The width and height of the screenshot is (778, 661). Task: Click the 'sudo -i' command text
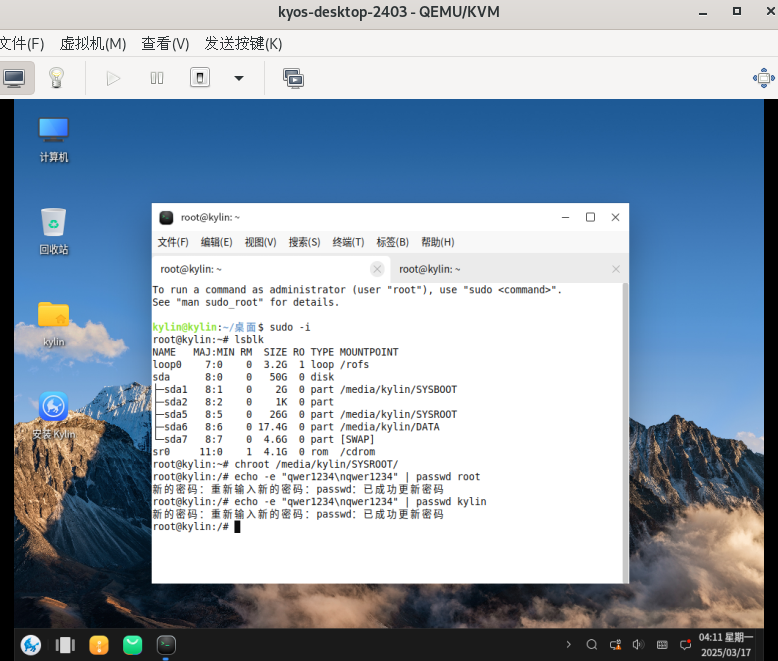coord(290,328)
